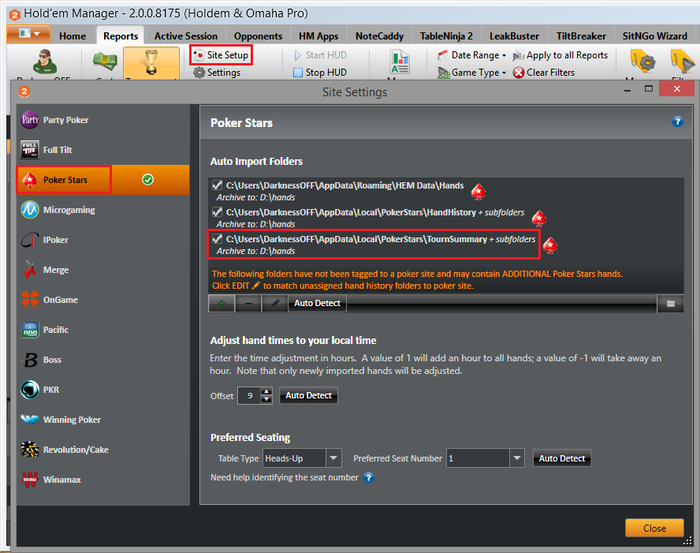Image resolution: width=700 pixels, height=553 pixels.
Task: Select Revolution/Cake site icon
Action: click(x=30, y=449)
